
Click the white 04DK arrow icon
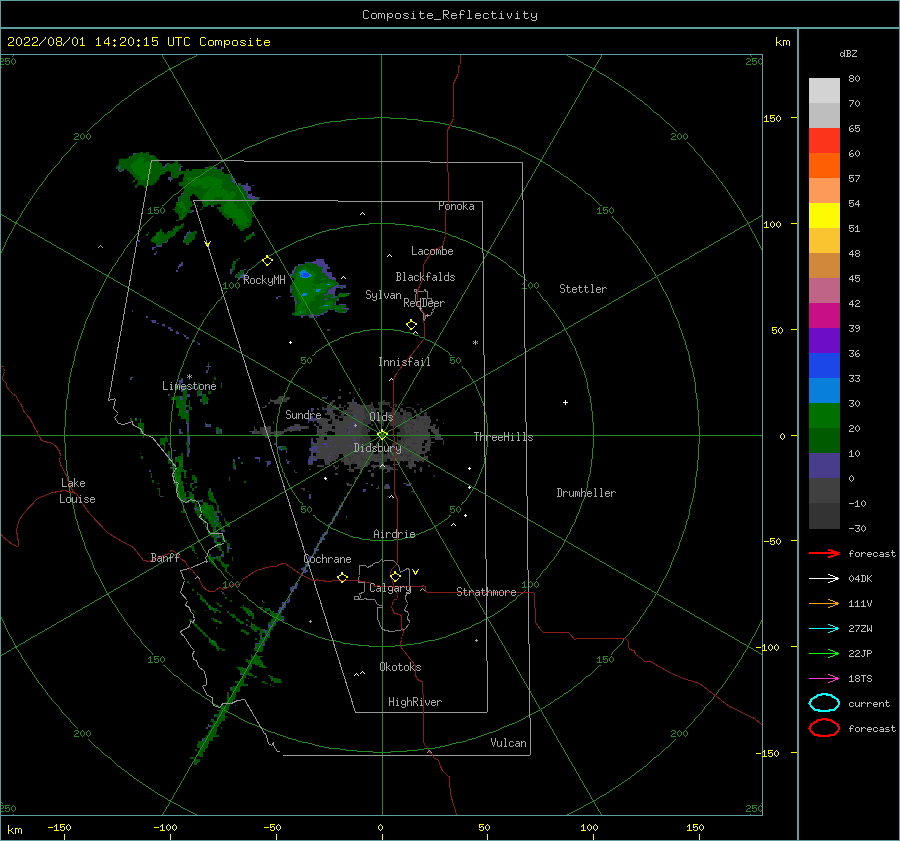[x=824, y=579]
